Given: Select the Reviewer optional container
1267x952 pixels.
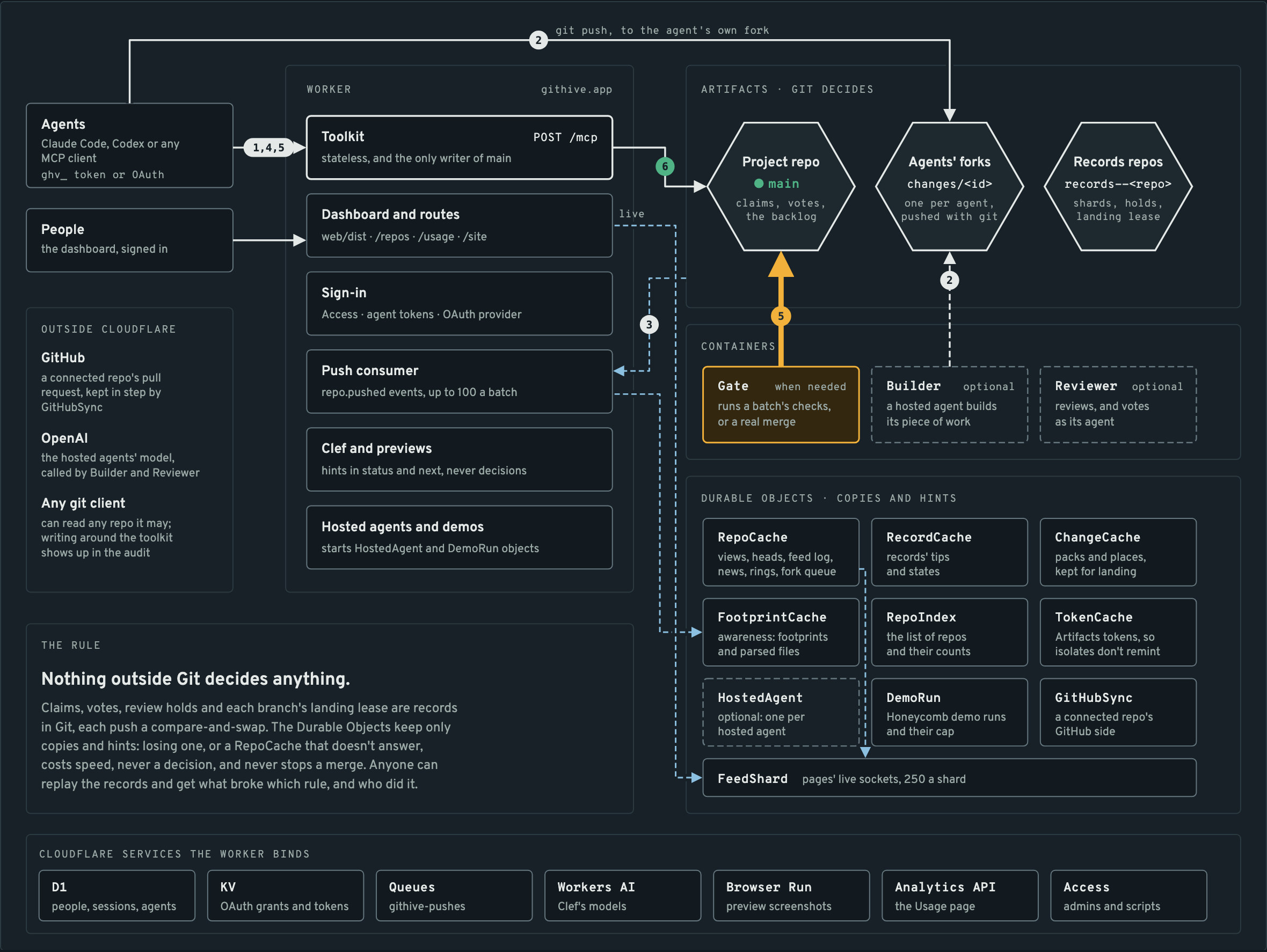Looking at the screenshot, I should [1118, 405].
